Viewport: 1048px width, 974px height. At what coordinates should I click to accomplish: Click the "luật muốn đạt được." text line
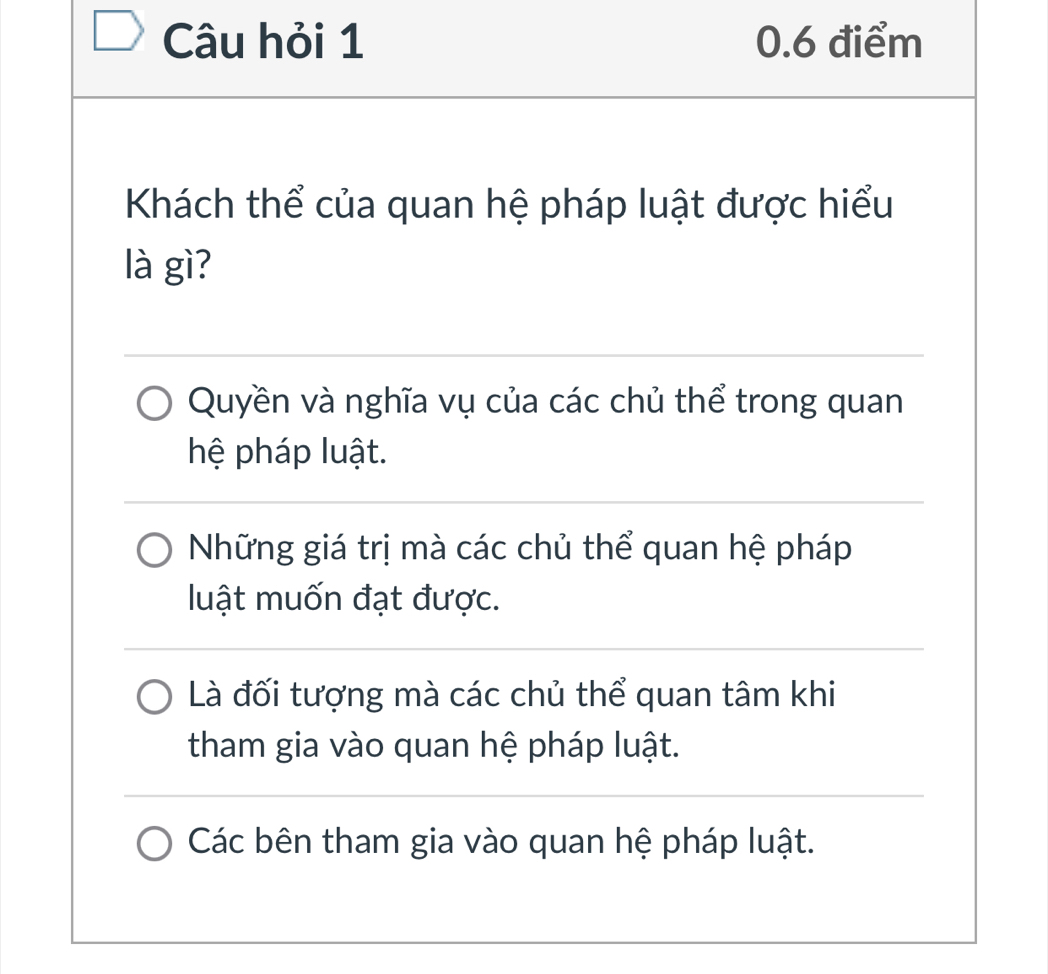click(342, 598)
